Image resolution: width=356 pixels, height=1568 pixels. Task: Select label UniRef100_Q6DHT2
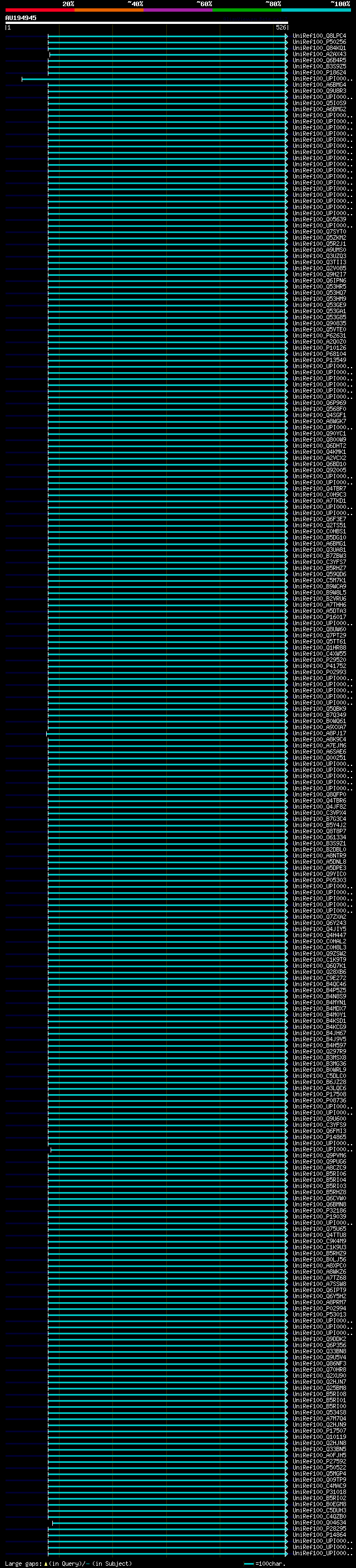point(319,446)
